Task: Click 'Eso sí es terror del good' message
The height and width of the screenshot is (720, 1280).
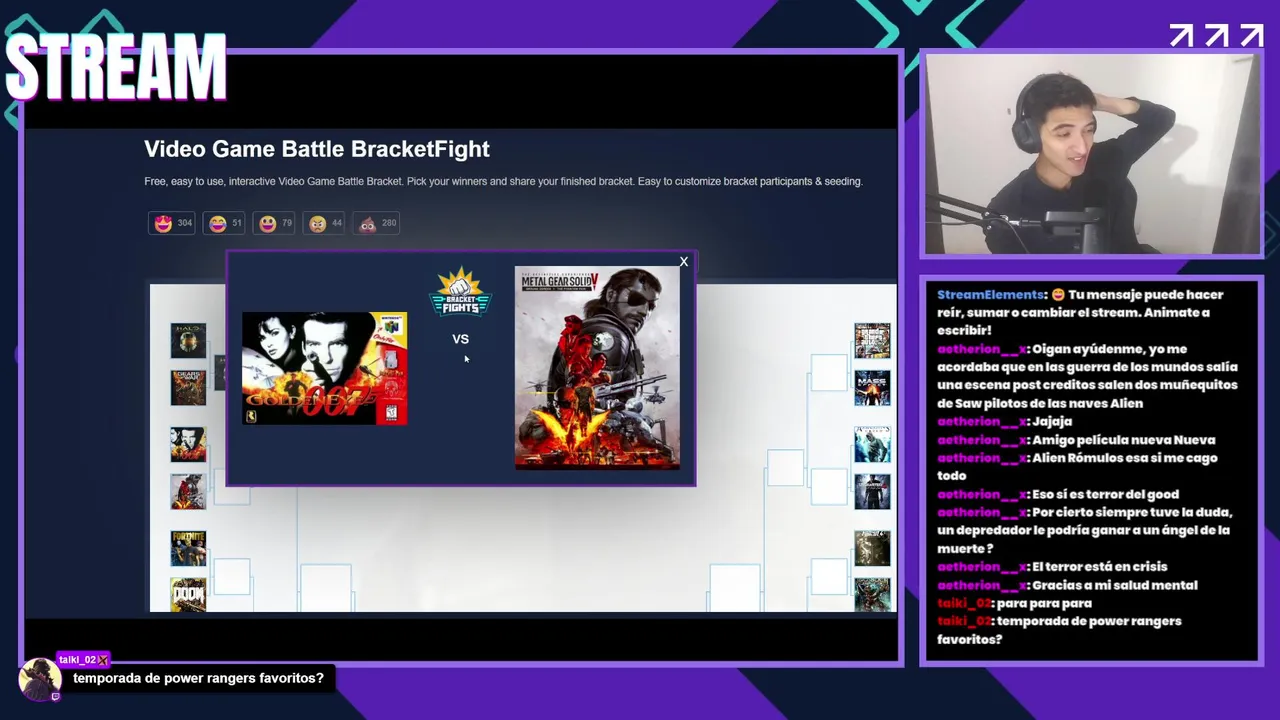Action: (x=1058, y=494)
